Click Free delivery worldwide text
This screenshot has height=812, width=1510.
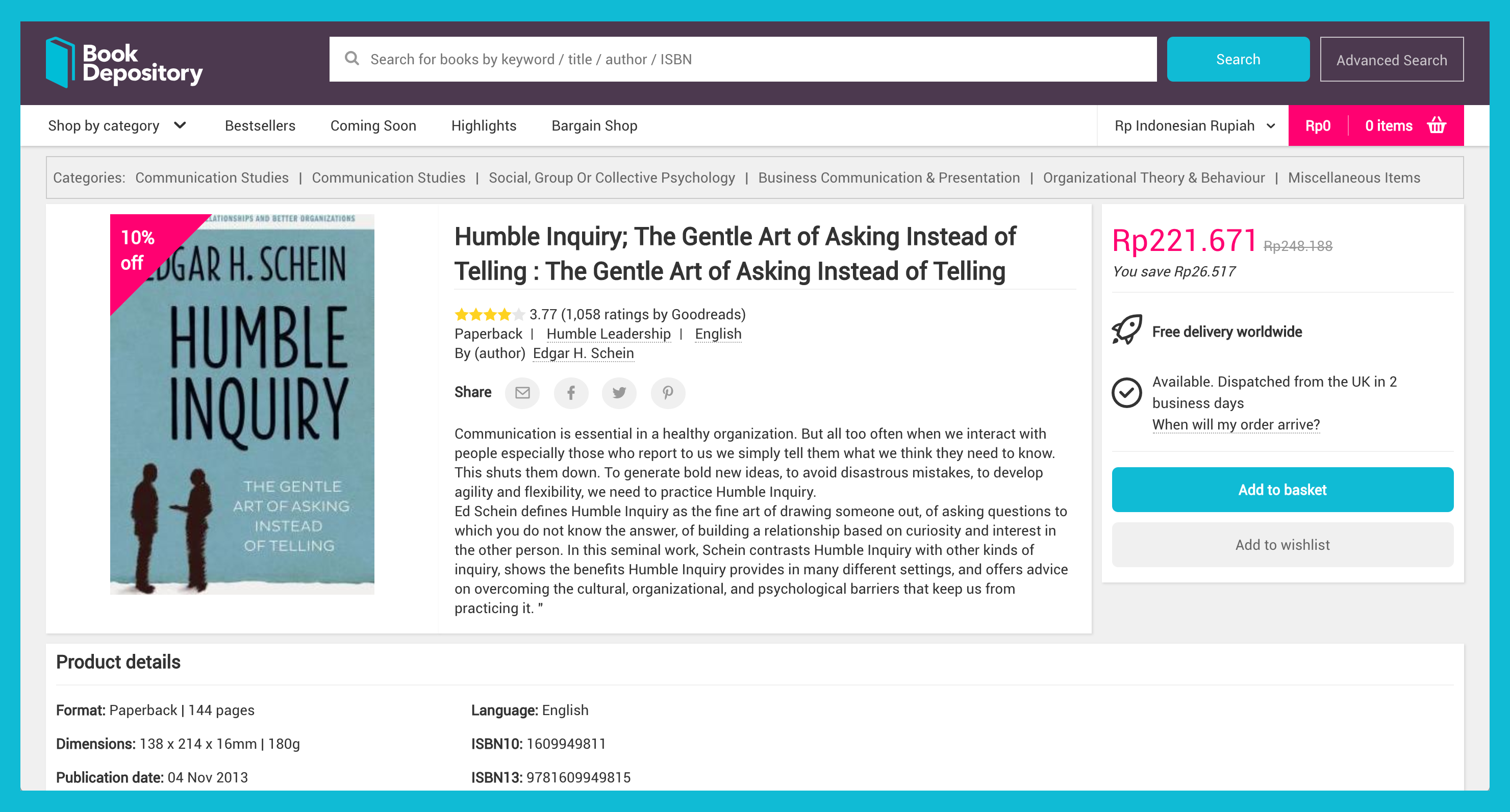tap(1227, 332)
